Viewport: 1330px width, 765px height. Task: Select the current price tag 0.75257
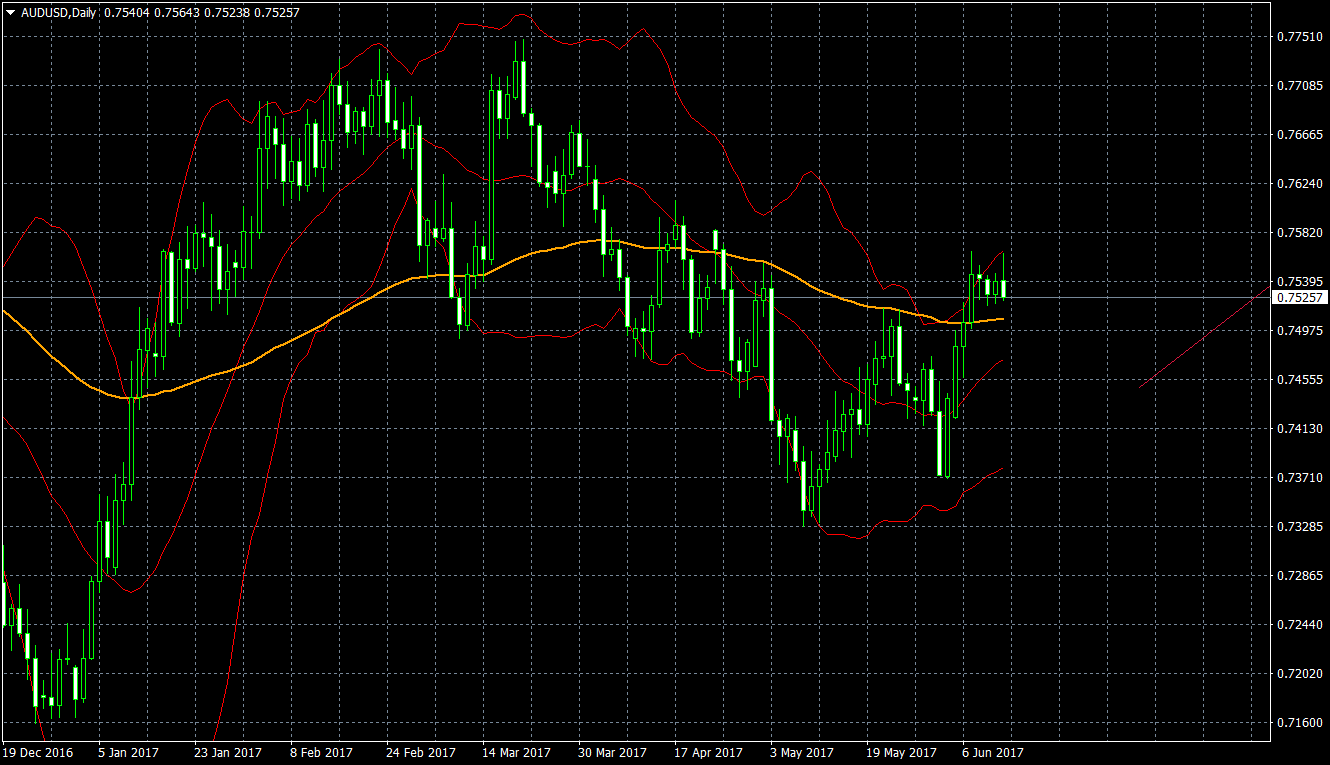point(1299,298)
